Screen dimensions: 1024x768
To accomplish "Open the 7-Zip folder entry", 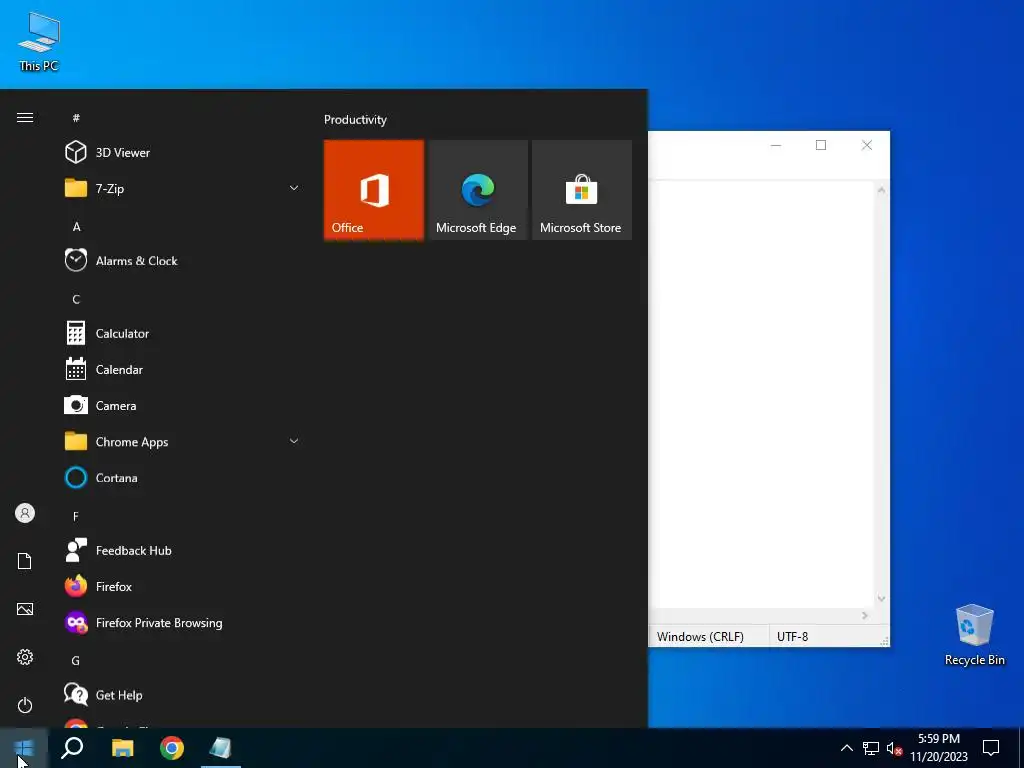I will 183,189.
